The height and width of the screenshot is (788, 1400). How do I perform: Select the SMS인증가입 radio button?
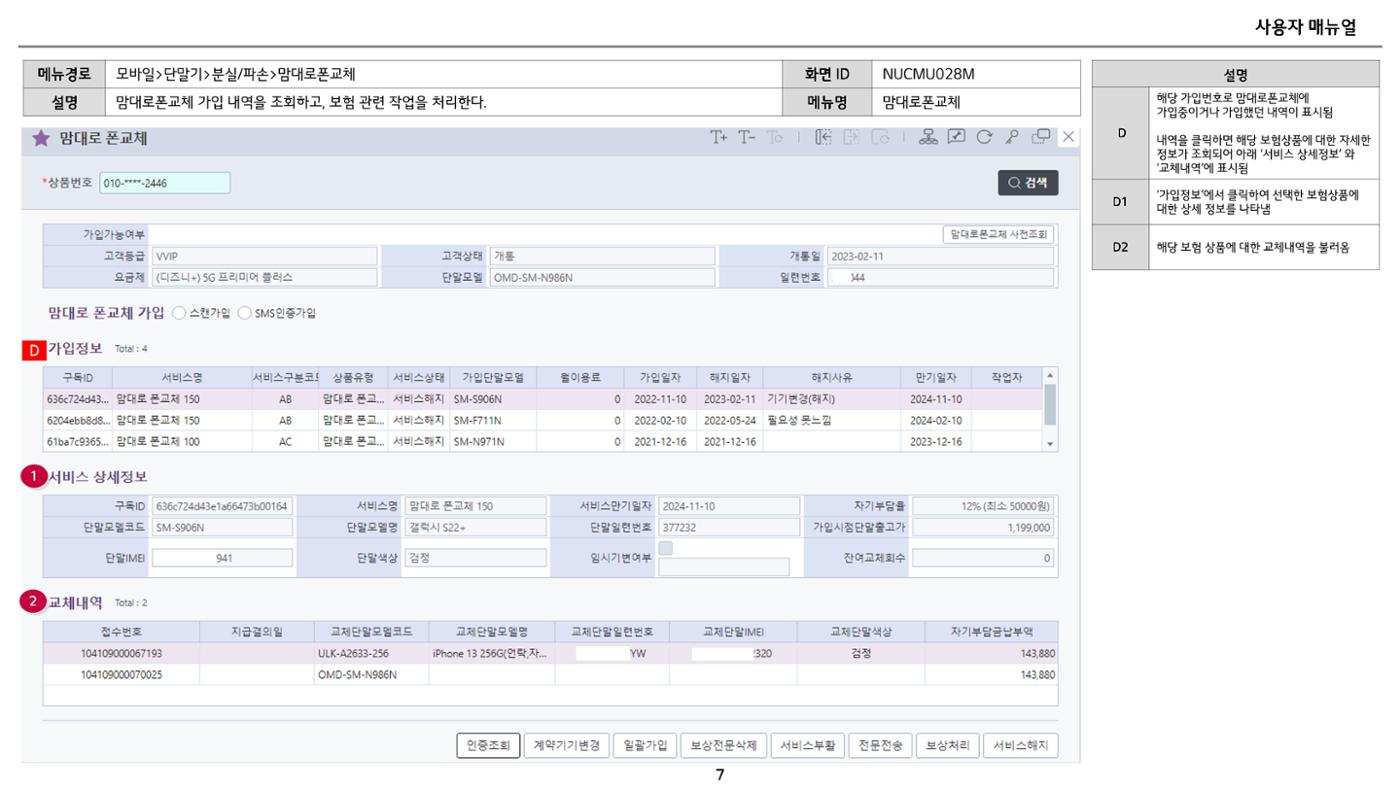[245, 313]
